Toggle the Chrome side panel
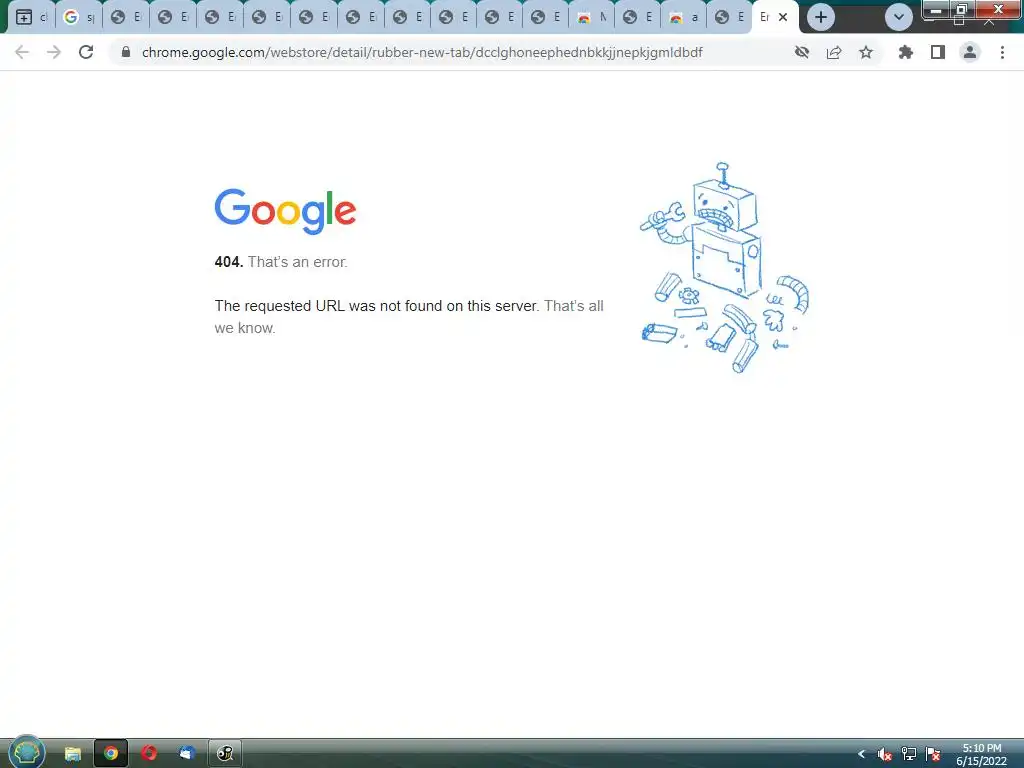The image size is (1024, 768). click(938, 52)
